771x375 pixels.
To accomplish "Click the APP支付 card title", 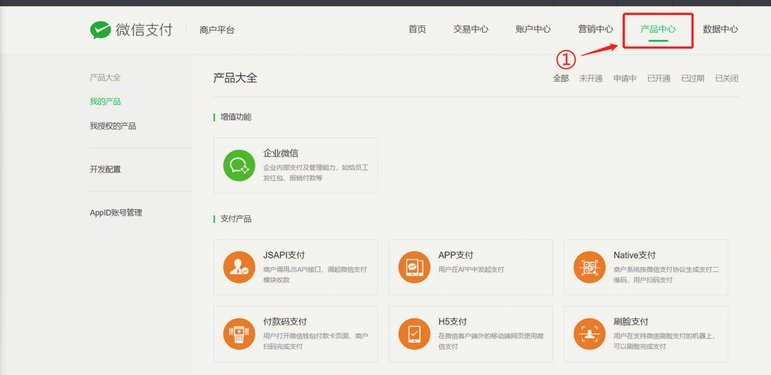I will coord(455,255).
